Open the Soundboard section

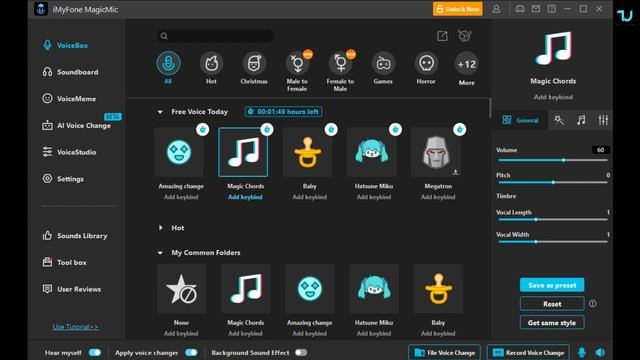coord(70,72)
